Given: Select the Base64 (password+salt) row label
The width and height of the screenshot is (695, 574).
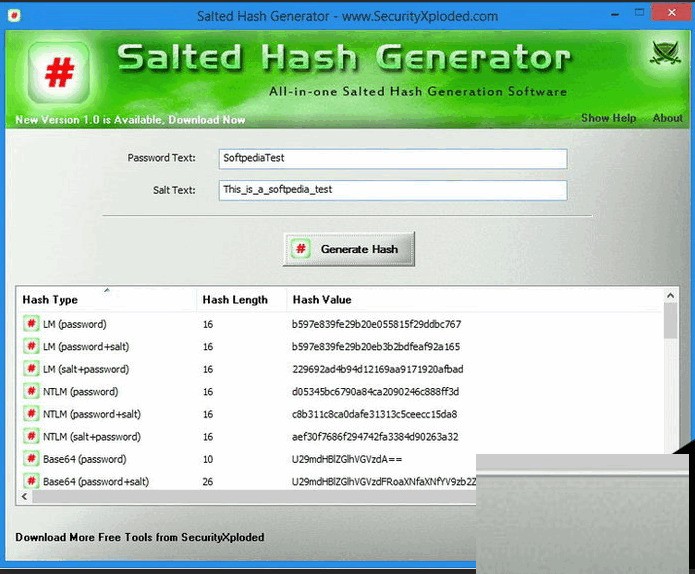Looking at the screenshot, I should point(96,482).
